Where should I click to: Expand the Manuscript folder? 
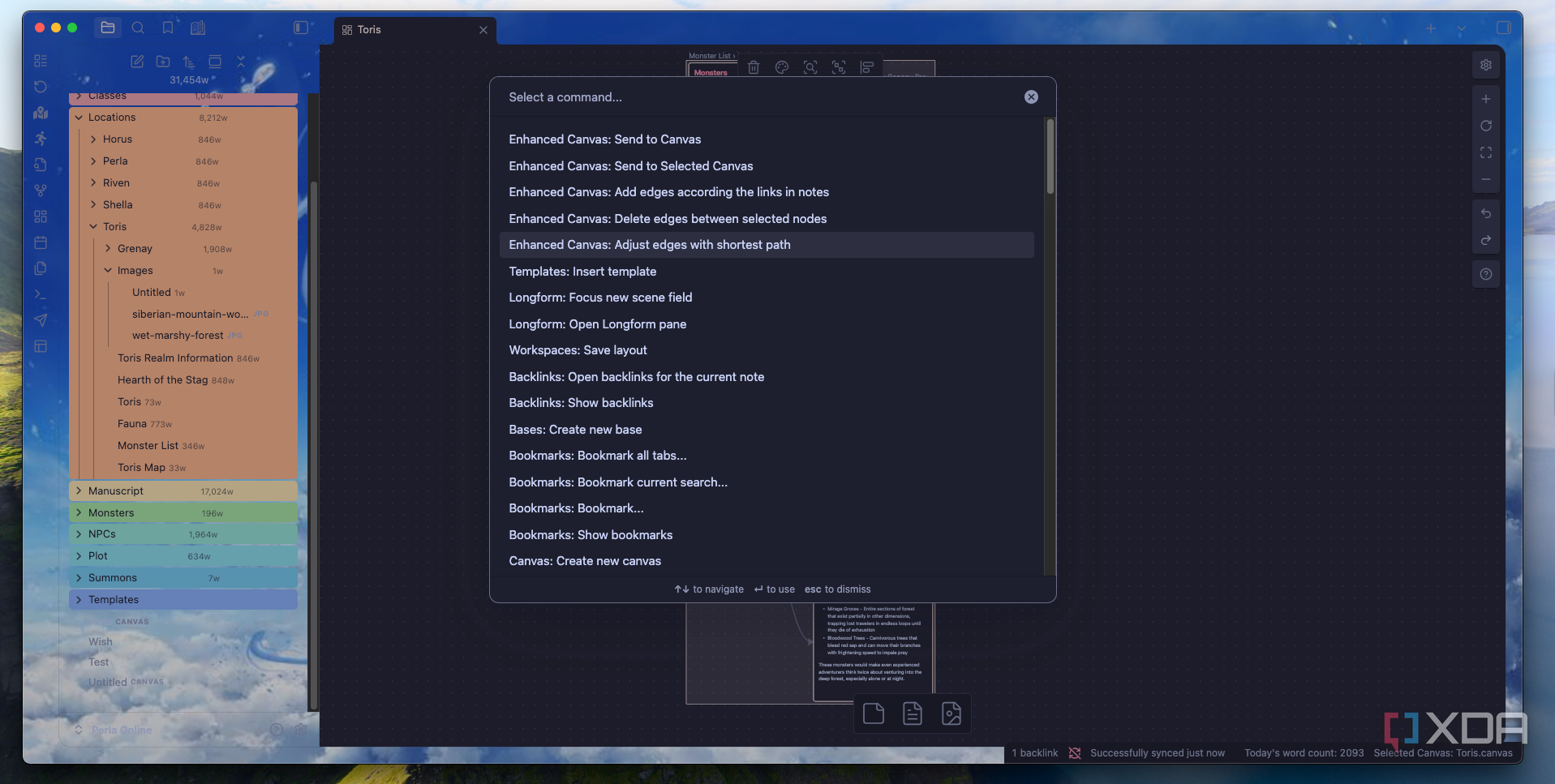tap(183, 491)
